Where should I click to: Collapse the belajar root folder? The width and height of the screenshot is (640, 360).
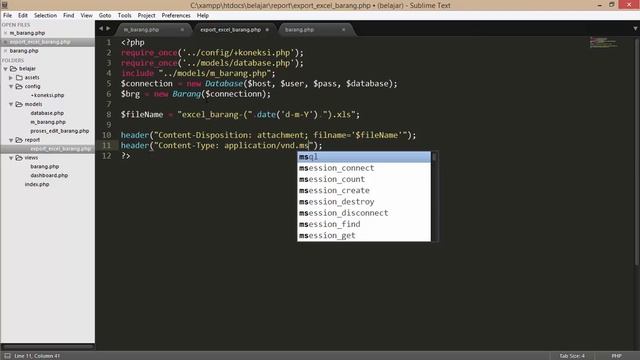[6, 69]
